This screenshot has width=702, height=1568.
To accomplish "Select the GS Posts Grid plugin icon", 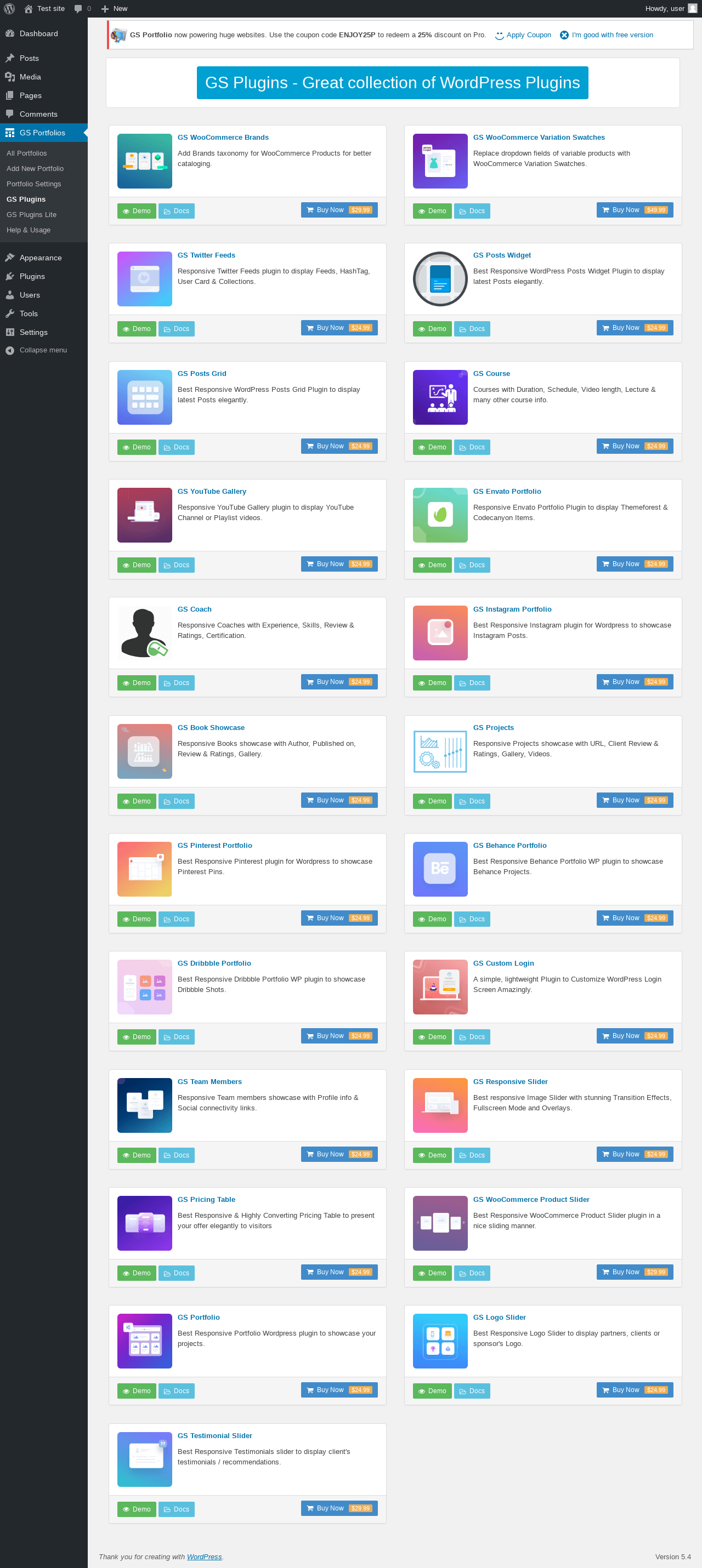I will (x=144, y=397).
